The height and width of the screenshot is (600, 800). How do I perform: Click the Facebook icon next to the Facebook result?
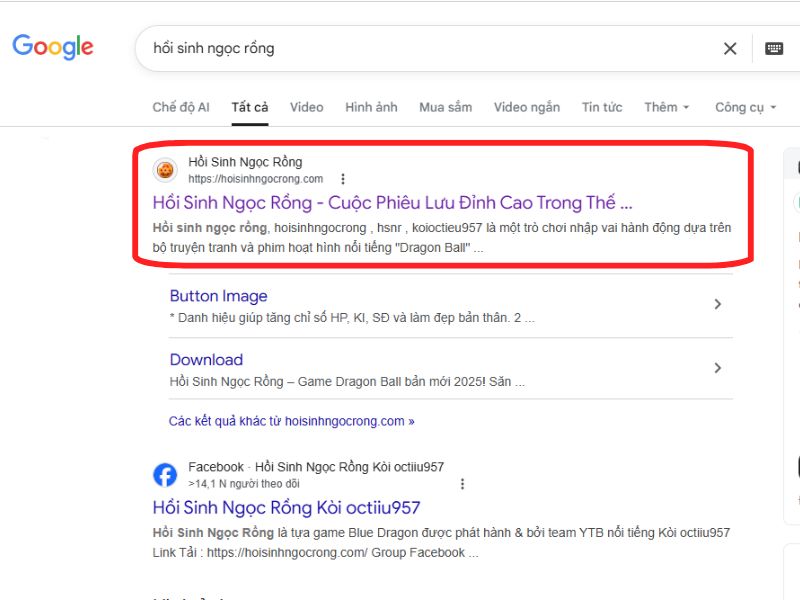pyautogui.click(x=164, y=473)
